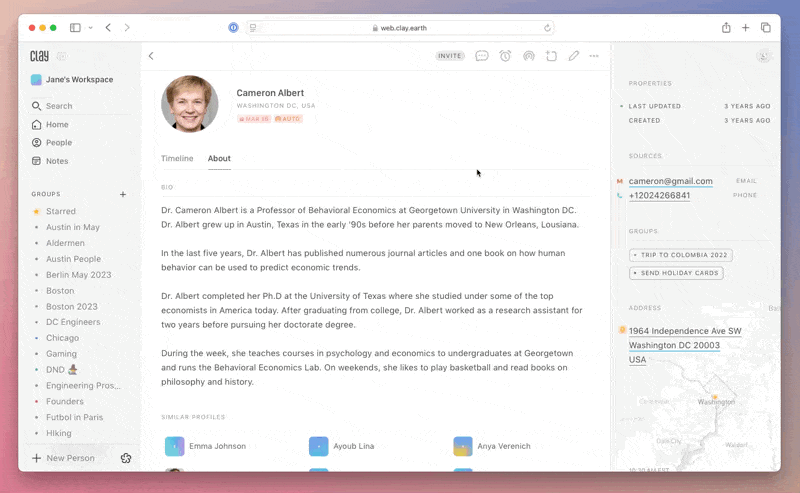Open the comment bubble icon in profile toolbar
Viewport: 800px width, 493px height.
coord(482,56)
